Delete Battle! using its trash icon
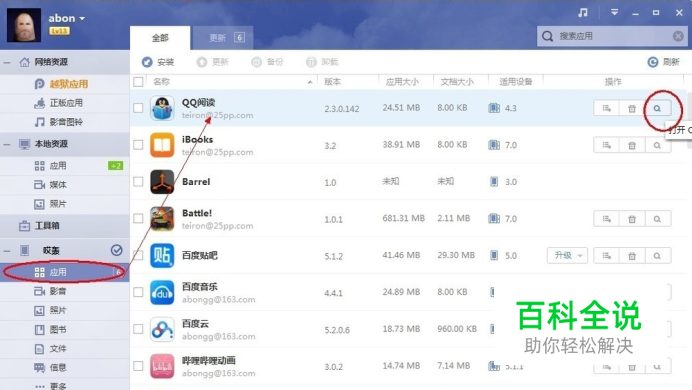The image size is (692, 390). pos(632,219)
